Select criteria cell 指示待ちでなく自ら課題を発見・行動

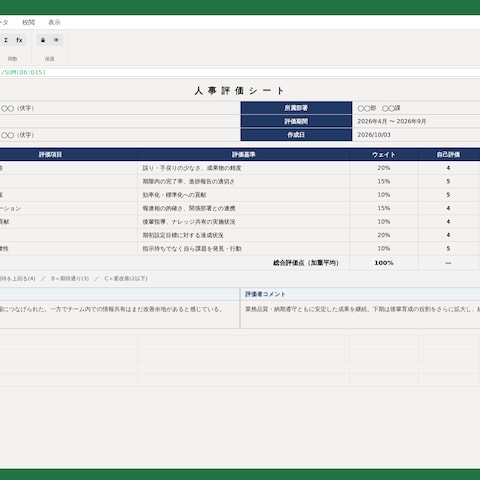[244, 249]
